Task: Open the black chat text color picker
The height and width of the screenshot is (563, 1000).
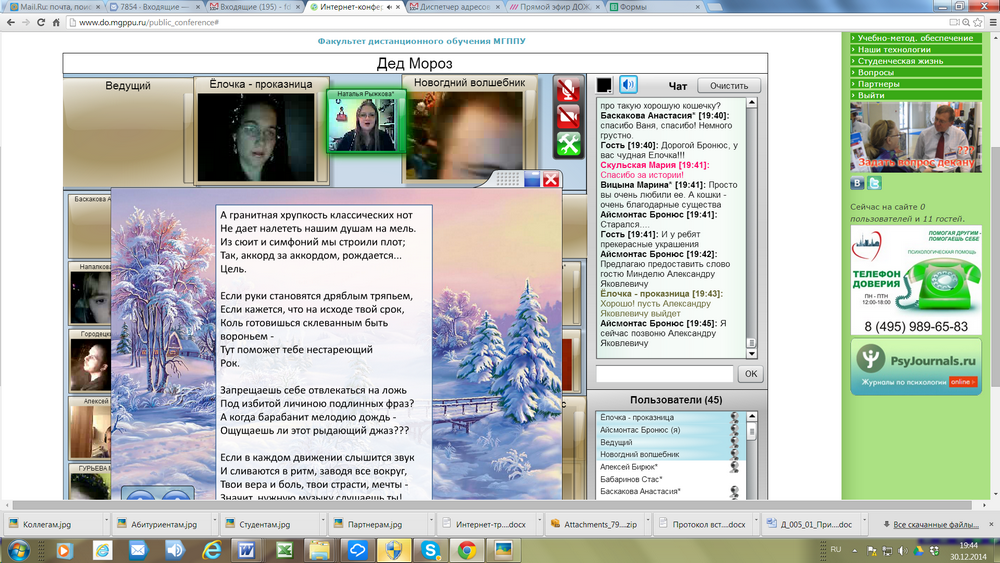Action: point(604,85)
